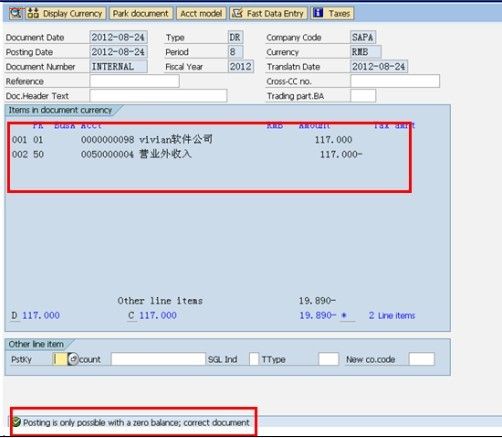Click the PstKy posting key field
Image resolution: width=502 pixels, height=438 pixels.
point(60,359)
